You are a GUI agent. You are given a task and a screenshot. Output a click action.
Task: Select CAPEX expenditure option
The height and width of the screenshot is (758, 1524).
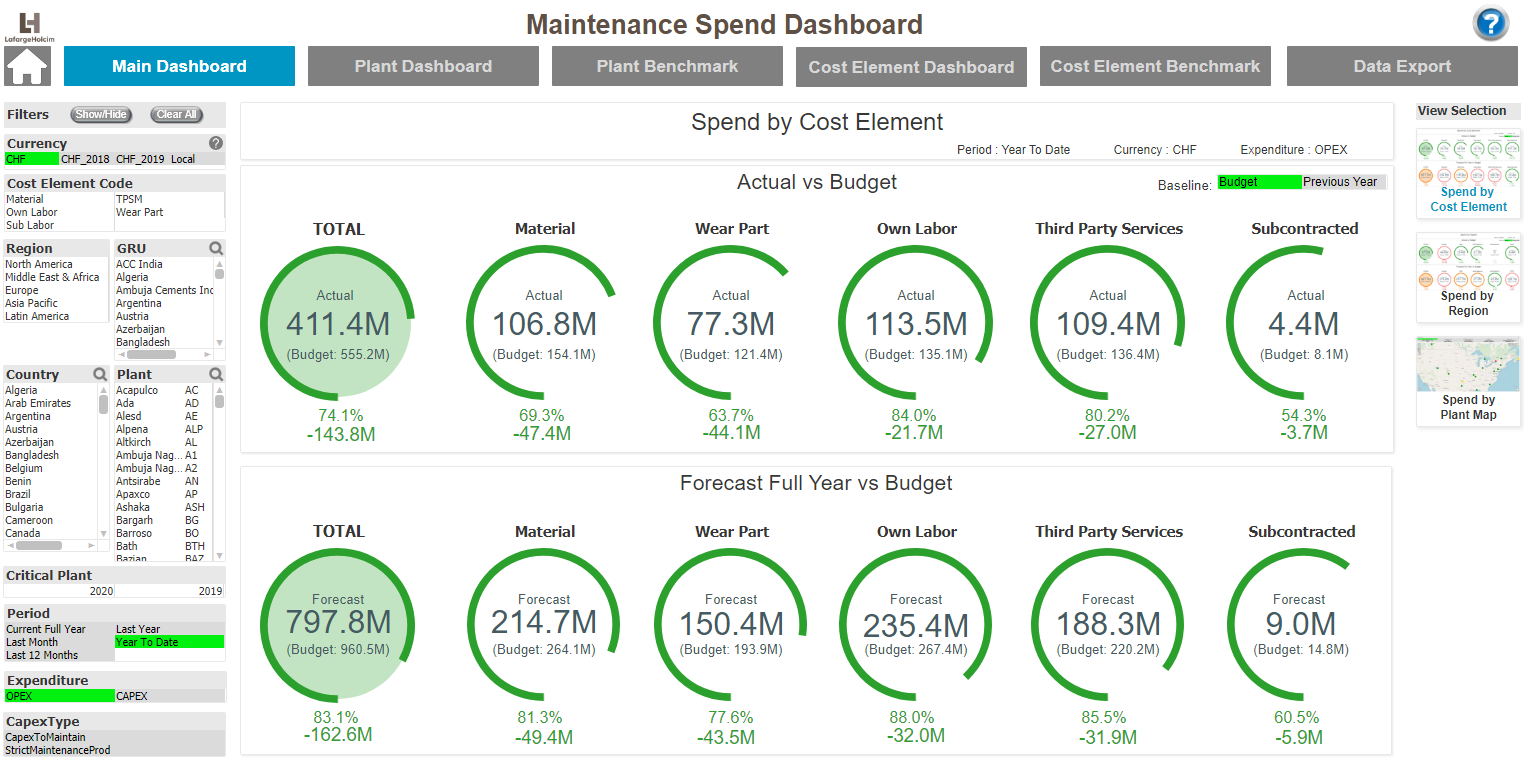(x=170, y=696)
